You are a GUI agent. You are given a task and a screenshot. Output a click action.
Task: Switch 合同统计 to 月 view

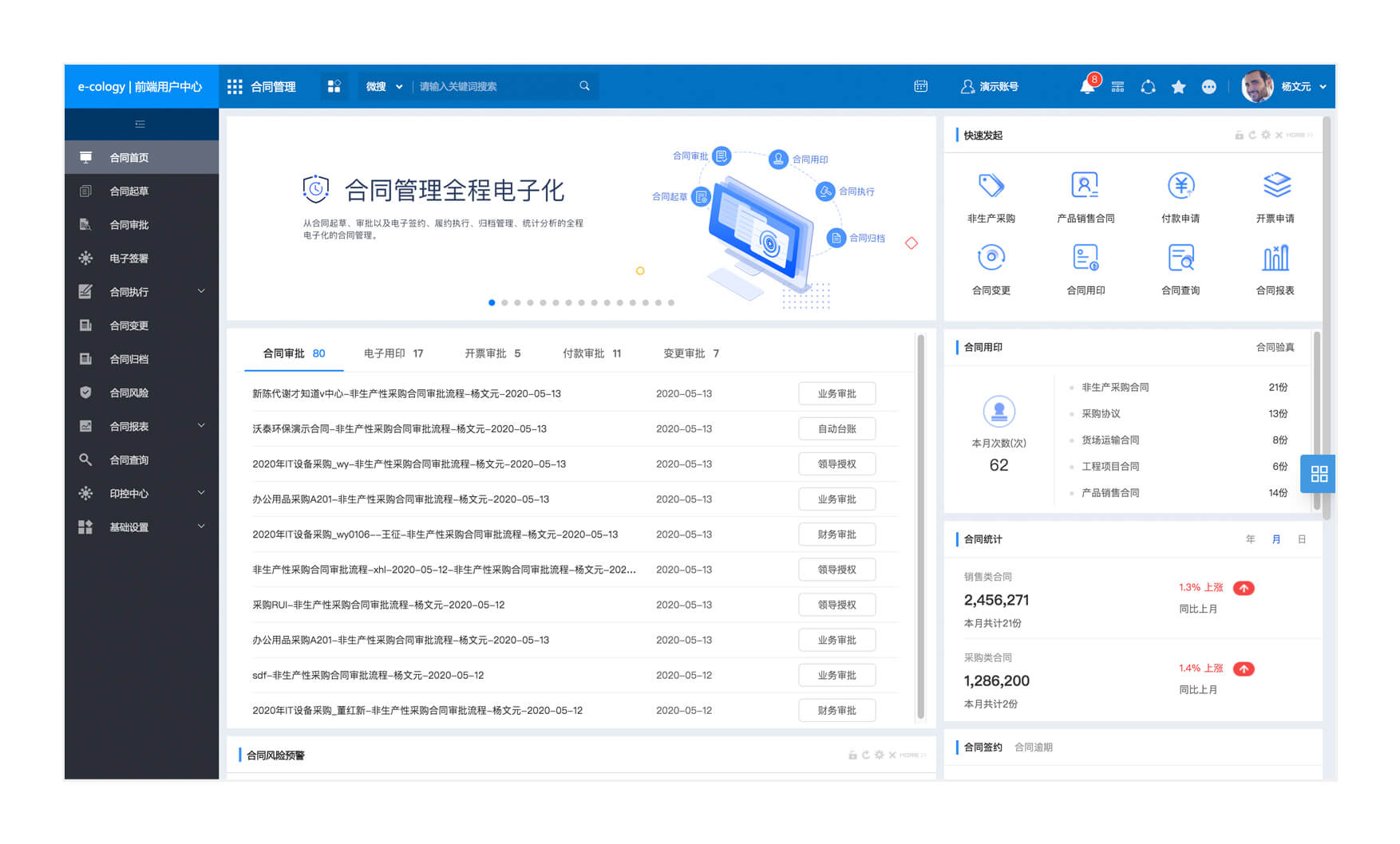1276,540
